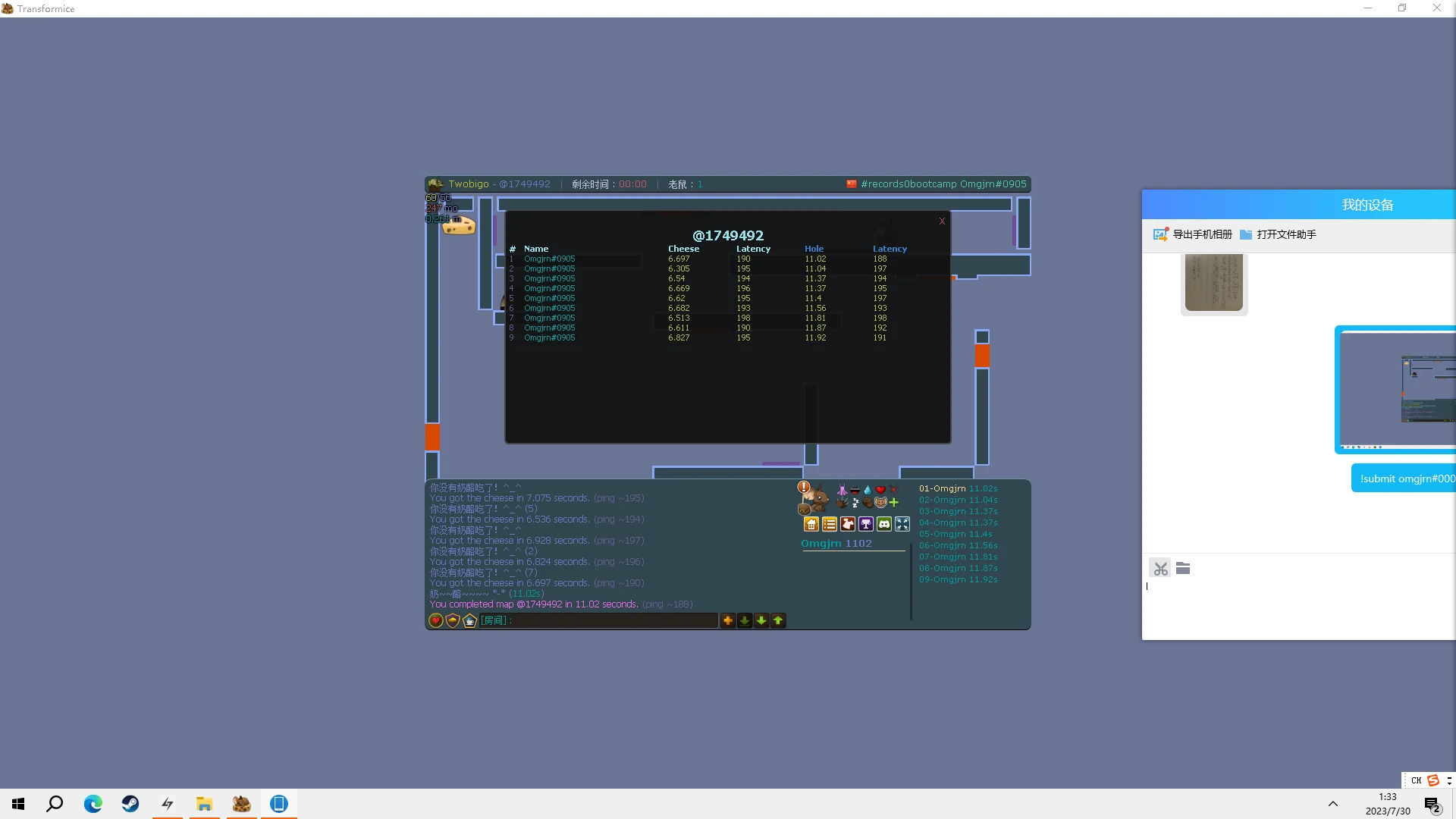This screenshot has height=819, width=1456.
Task: Open more emotes with the green plus
Action: (x=893, y=502)
